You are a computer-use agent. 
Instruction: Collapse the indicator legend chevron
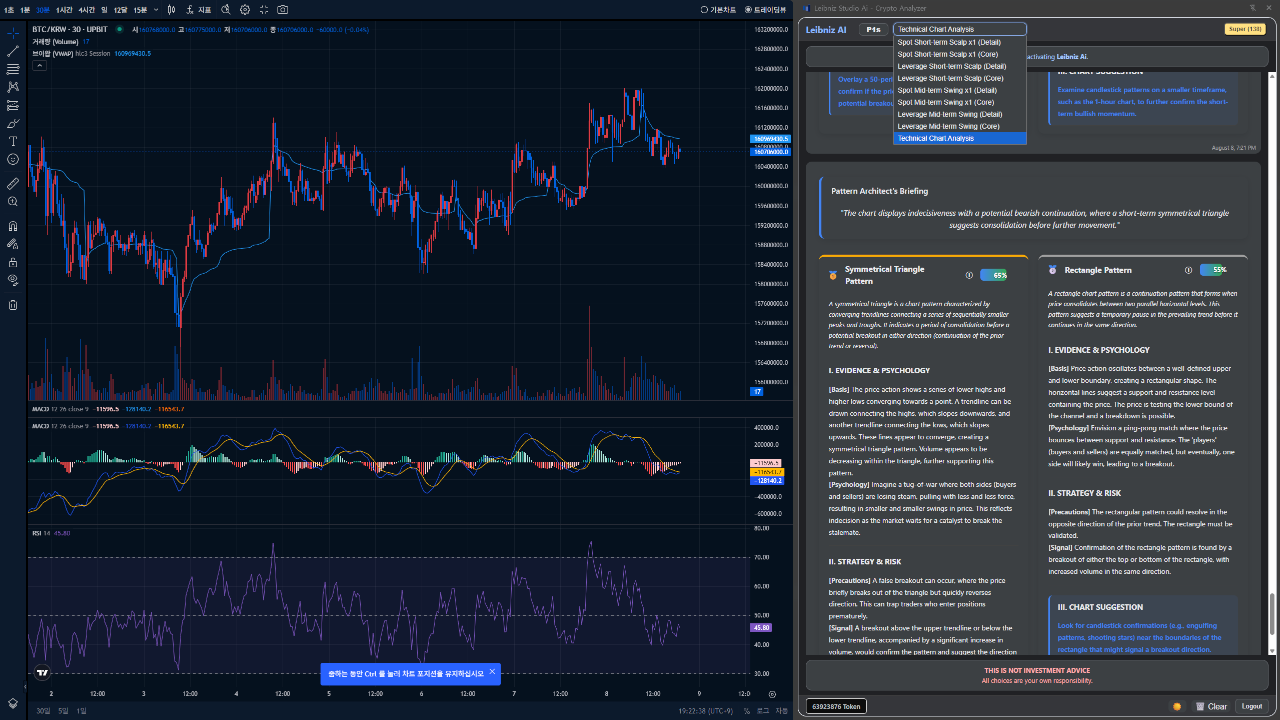(x=39, y=66)
